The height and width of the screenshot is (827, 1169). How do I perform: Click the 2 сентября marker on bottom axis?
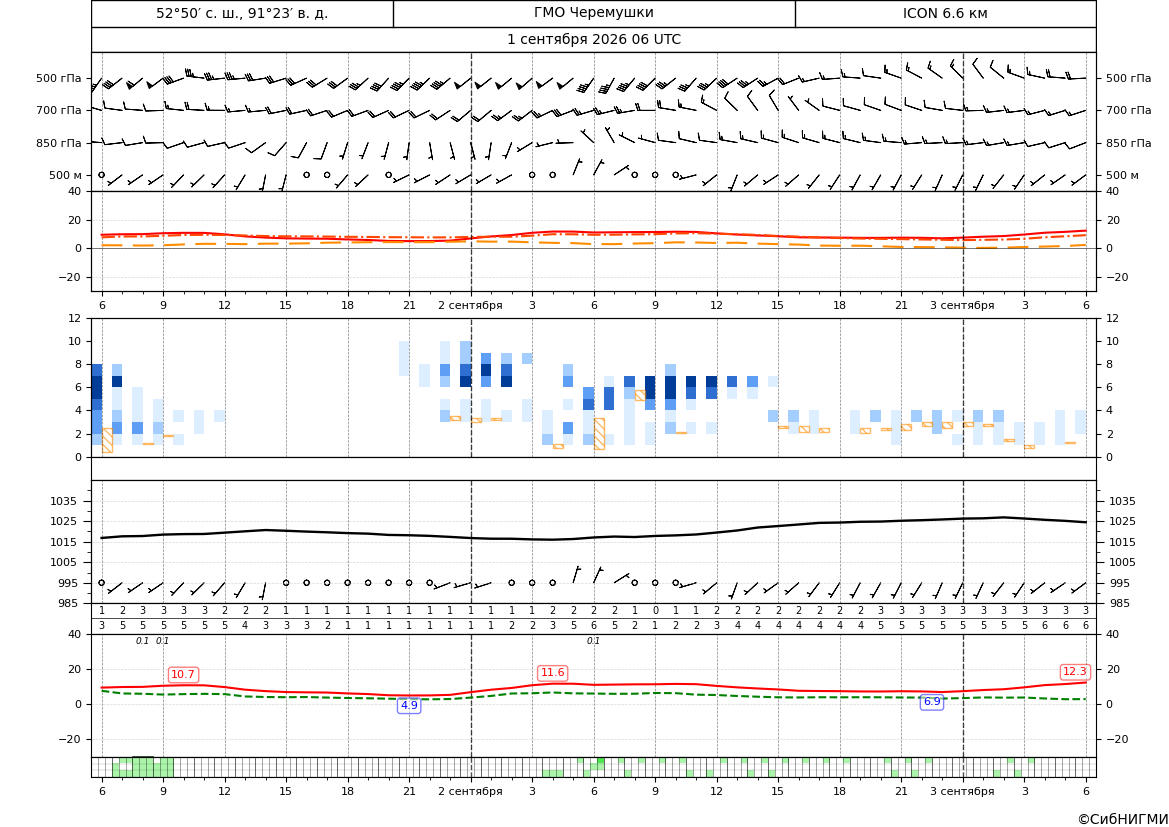[470, 791]
